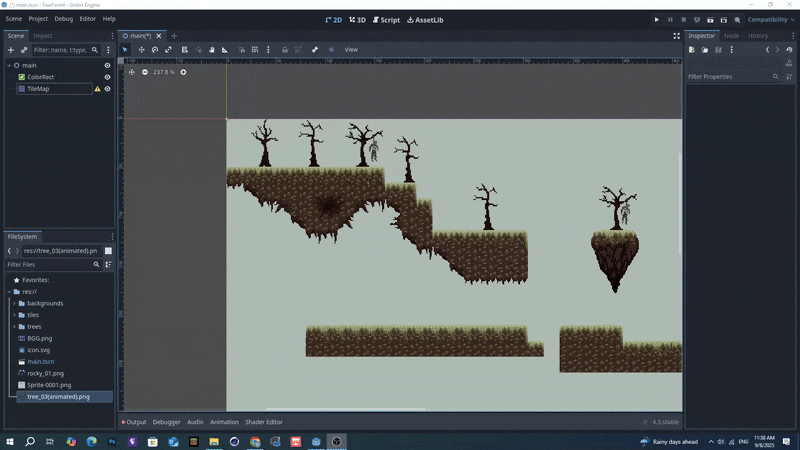Click the distraction-free mode expand icon
Screen dimensions: 800x450
pos(676,36)
